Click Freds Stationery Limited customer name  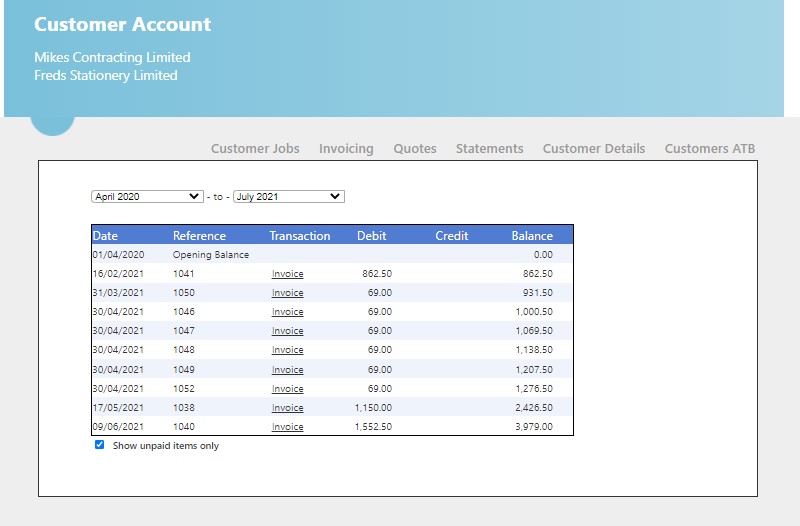pos(106,76)
